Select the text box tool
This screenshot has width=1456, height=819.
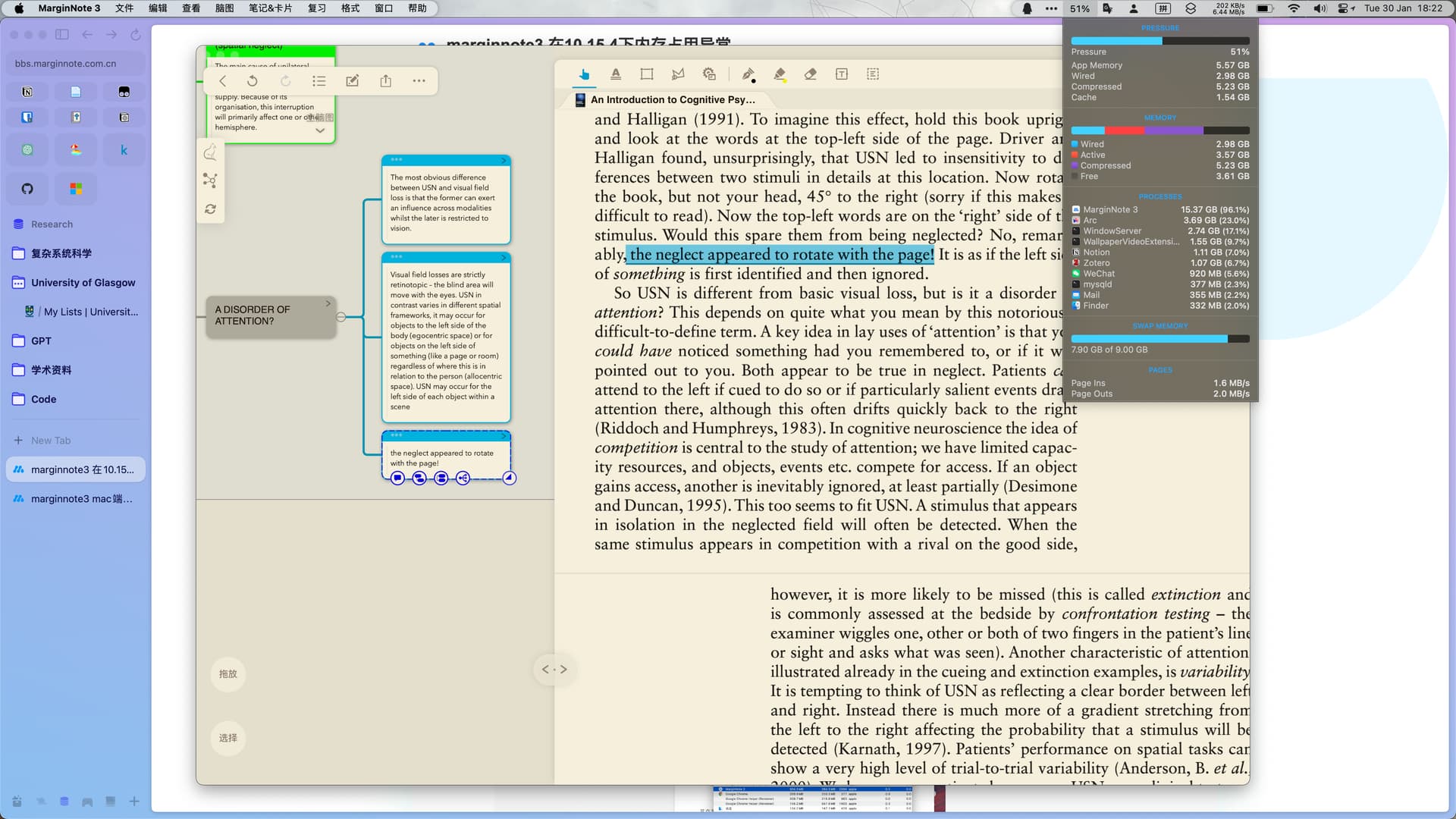click(x=842, y=74)
